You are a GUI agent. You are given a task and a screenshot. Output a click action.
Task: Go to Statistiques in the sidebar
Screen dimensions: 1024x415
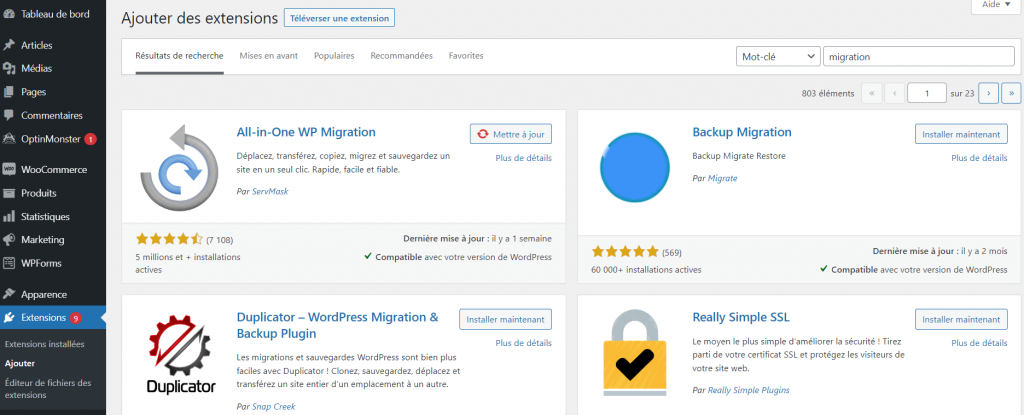45,216
